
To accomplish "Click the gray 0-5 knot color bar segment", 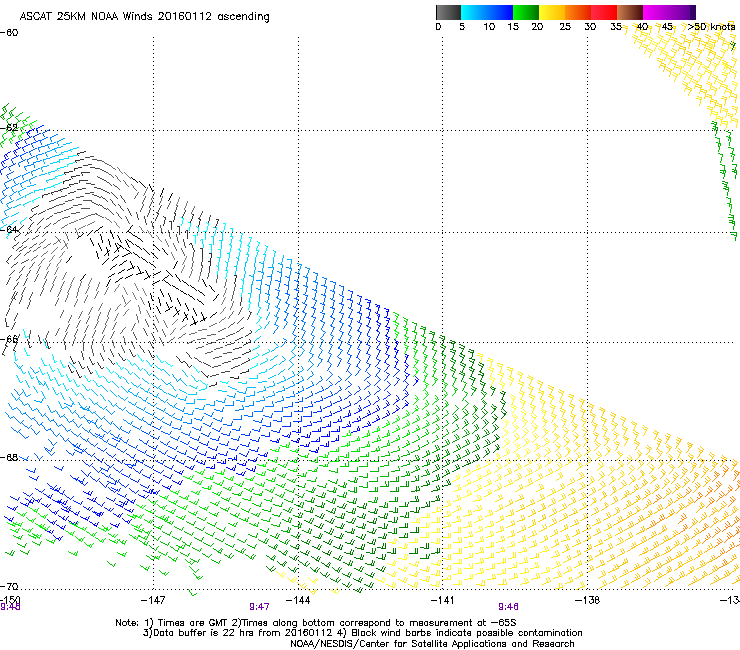I will click(448, 12).
